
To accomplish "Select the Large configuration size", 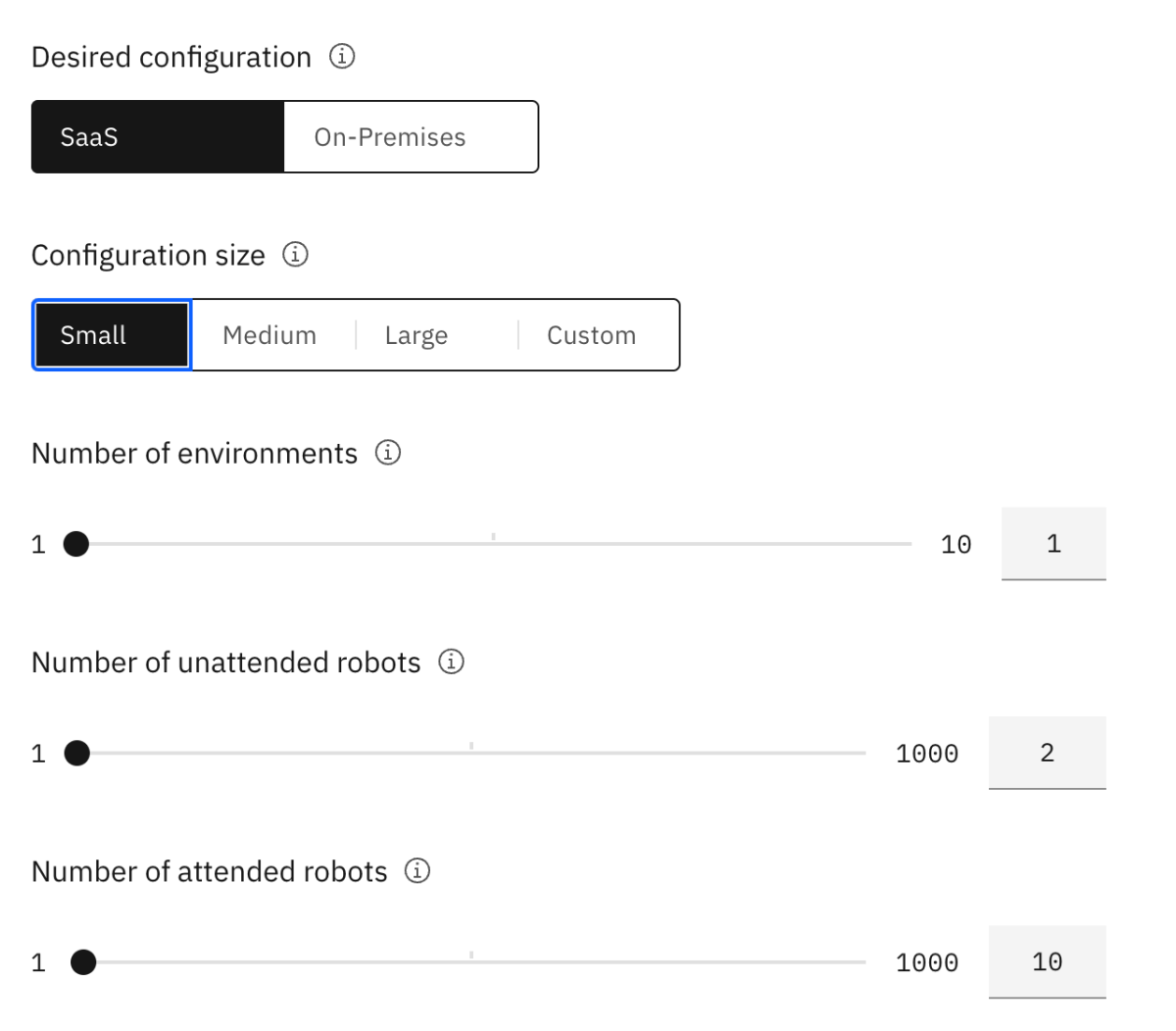I will [416, 334].
